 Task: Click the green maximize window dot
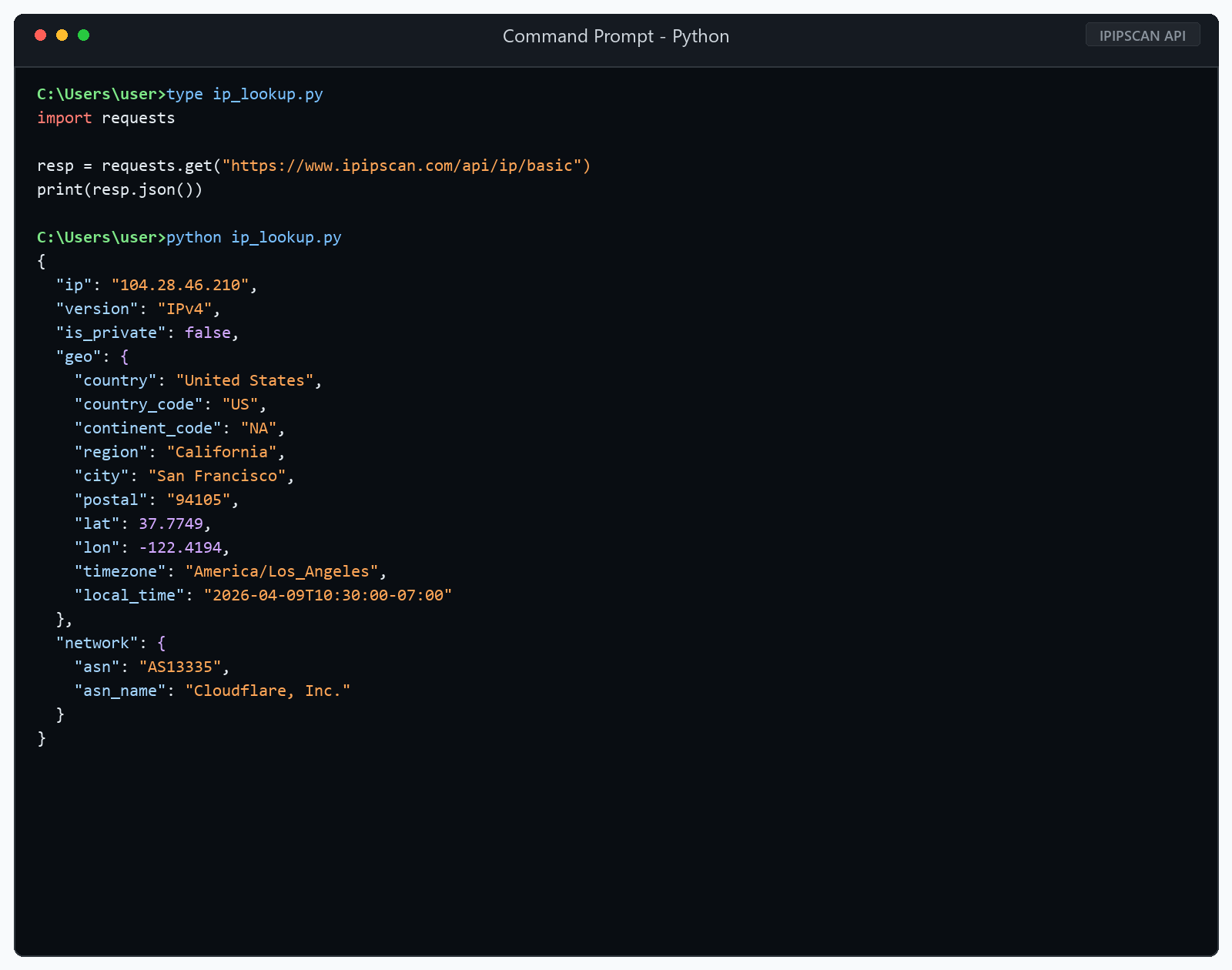coord(84,35)
